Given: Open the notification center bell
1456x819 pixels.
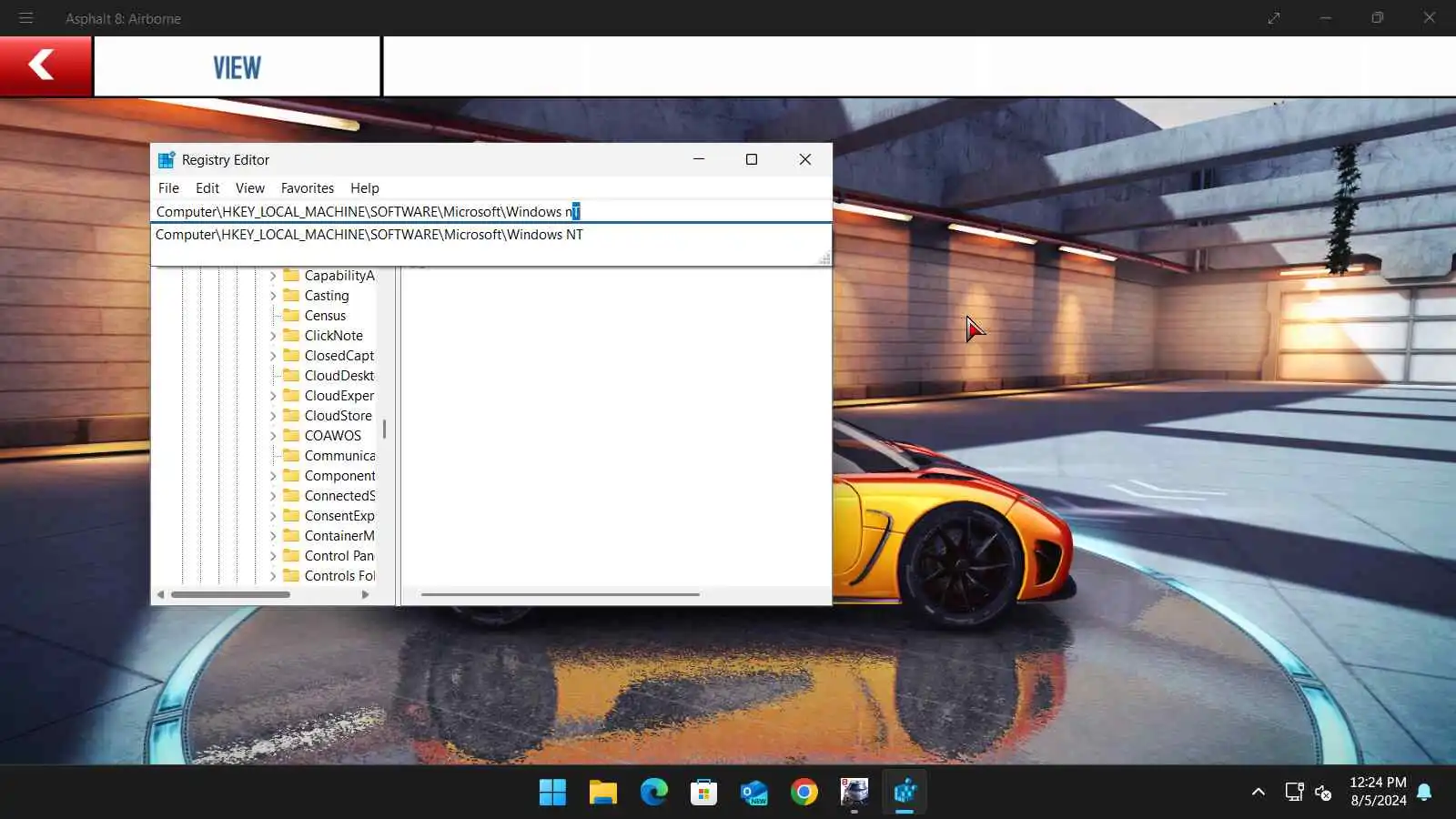Looking at the screenshot, I should pyautogui.click(x=1425, y=792).
